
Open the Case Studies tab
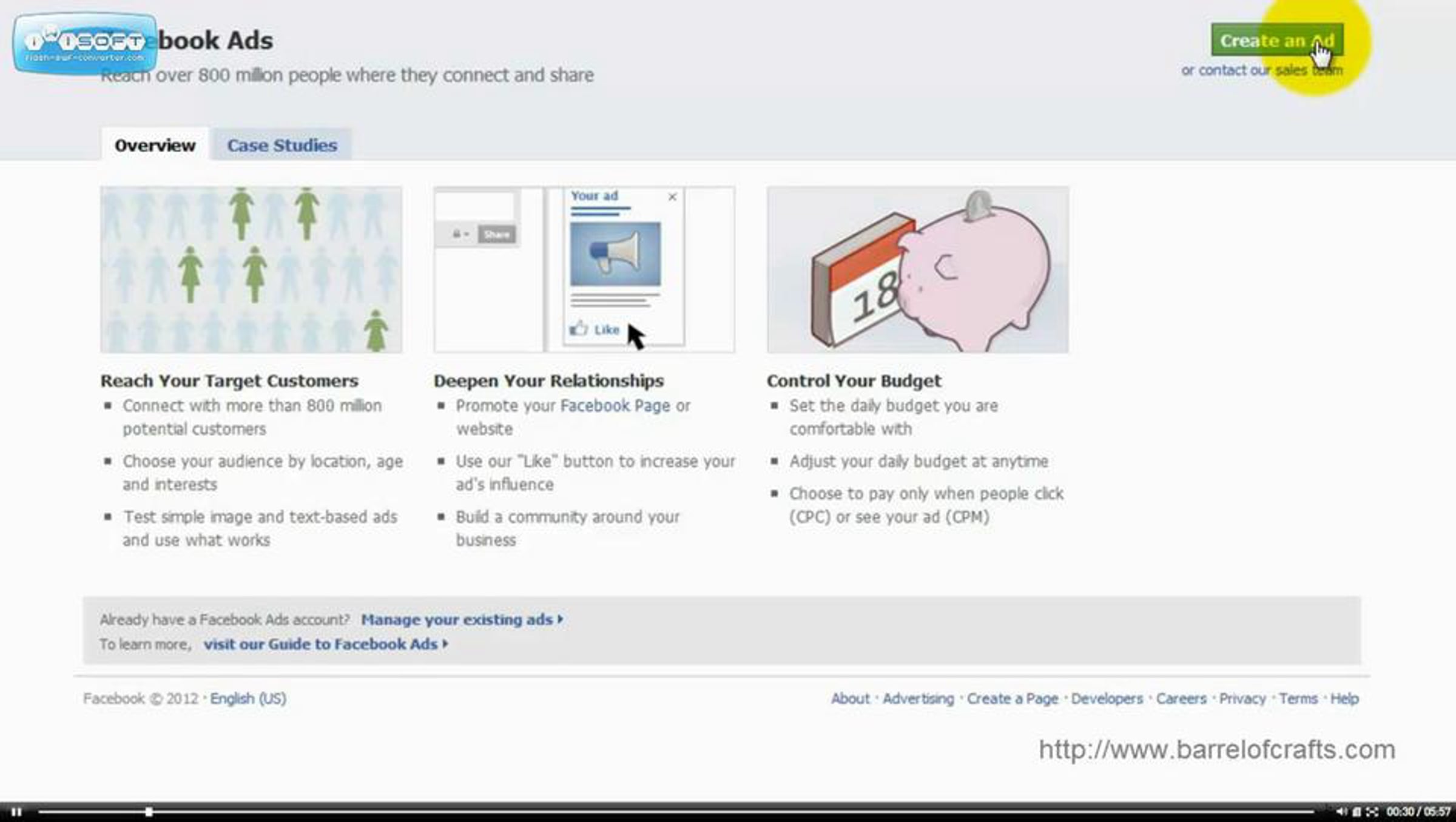coord(282,145)
